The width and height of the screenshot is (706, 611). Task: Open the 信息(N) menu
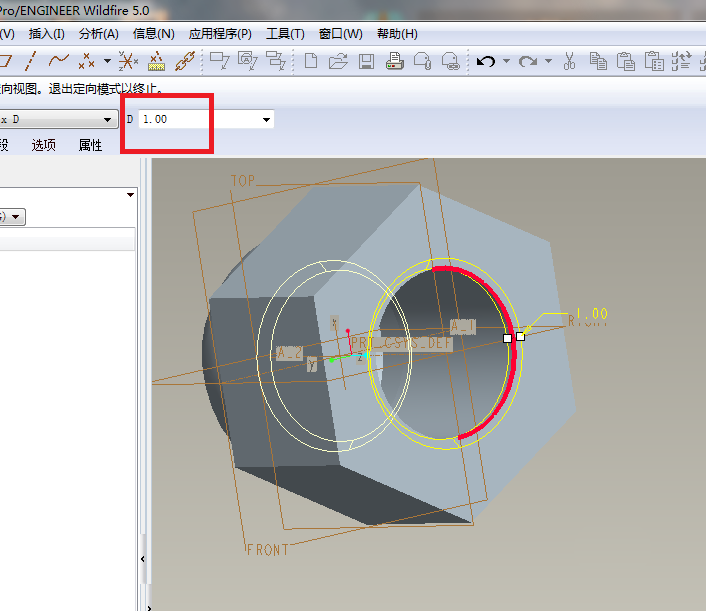[154, 34]
